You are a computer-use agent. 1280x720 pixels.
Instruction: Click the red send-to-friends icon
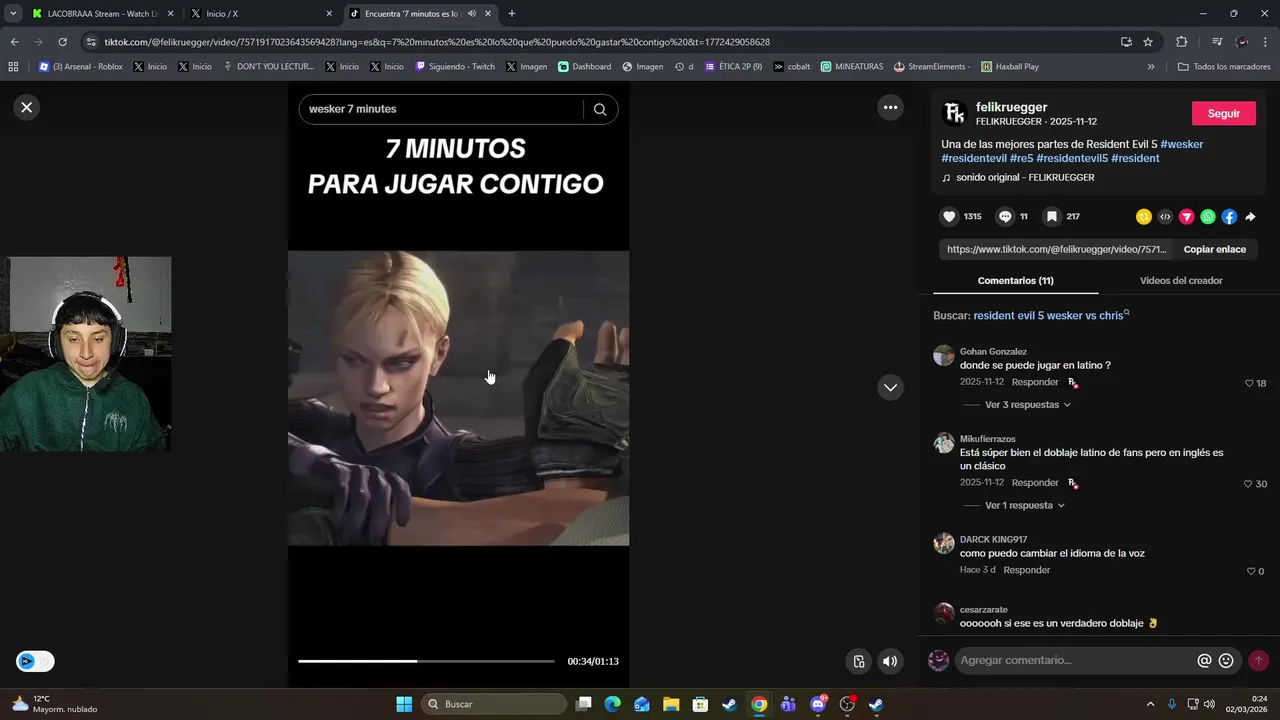coord(1187,217)
